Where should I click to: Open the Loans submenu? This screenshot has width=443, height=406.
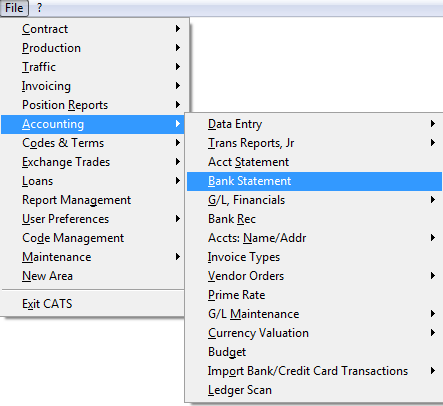[x=93, y=181]
